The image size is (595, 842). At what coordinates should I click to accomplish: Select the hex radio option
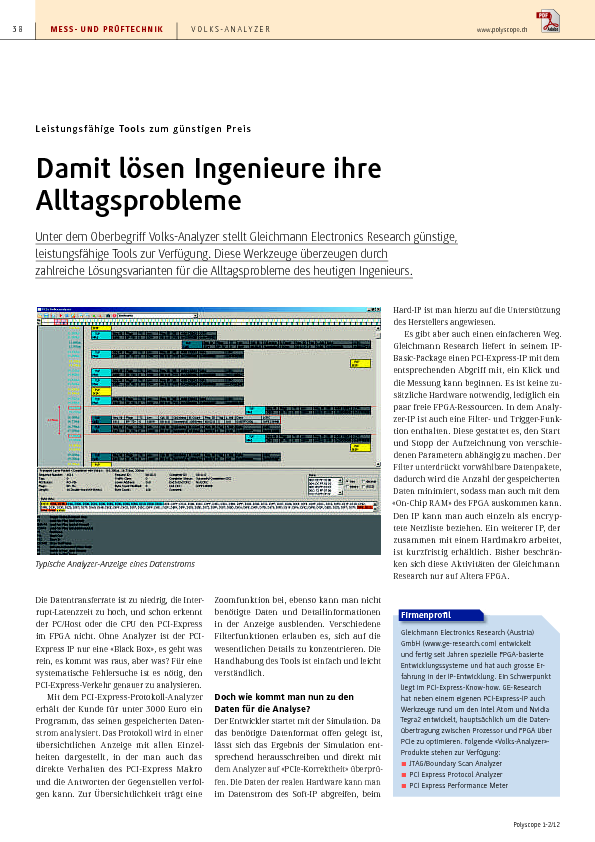(x=347, y=481)
